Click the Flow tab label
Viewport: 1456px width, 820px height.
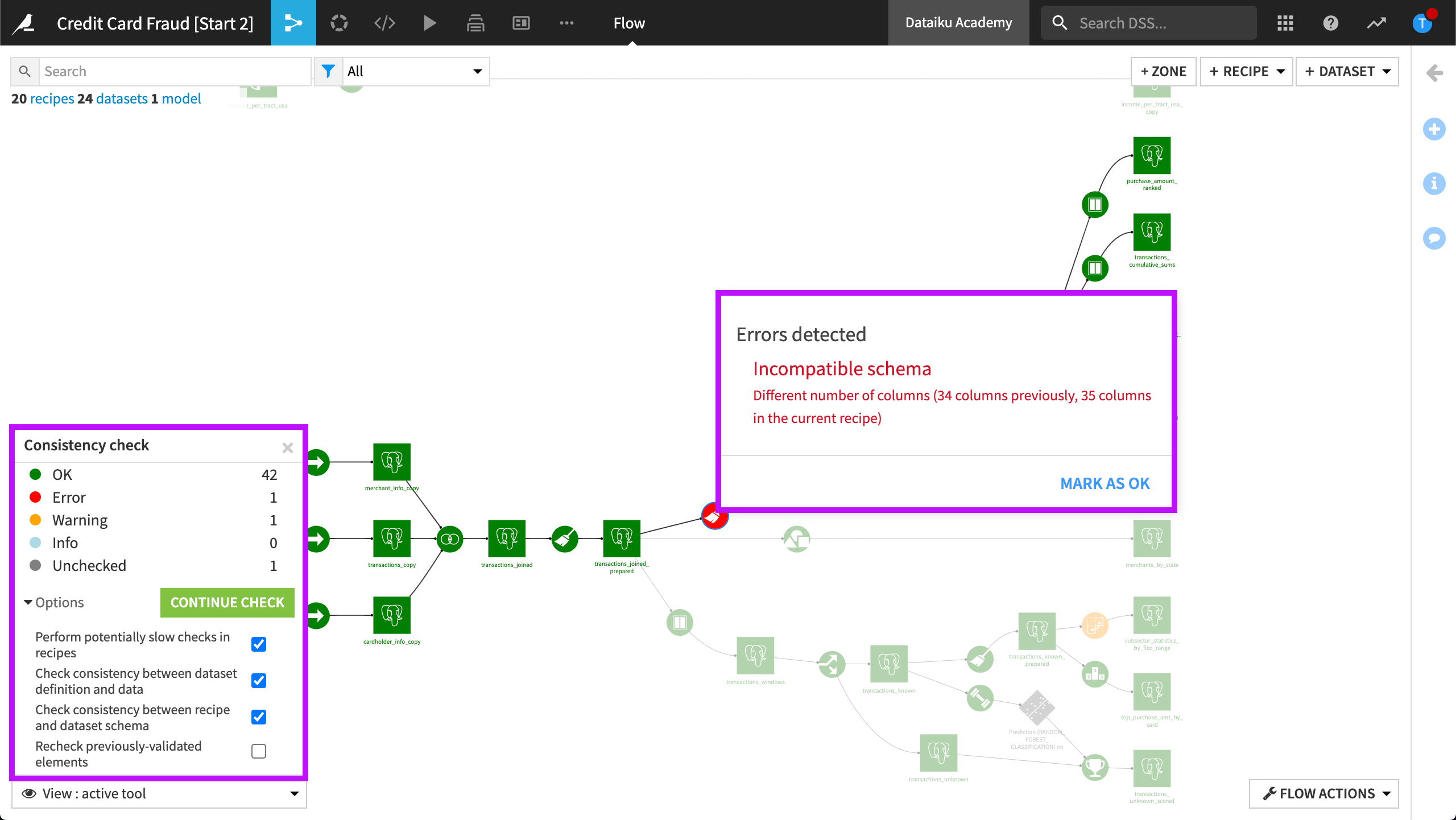(628, 22)
